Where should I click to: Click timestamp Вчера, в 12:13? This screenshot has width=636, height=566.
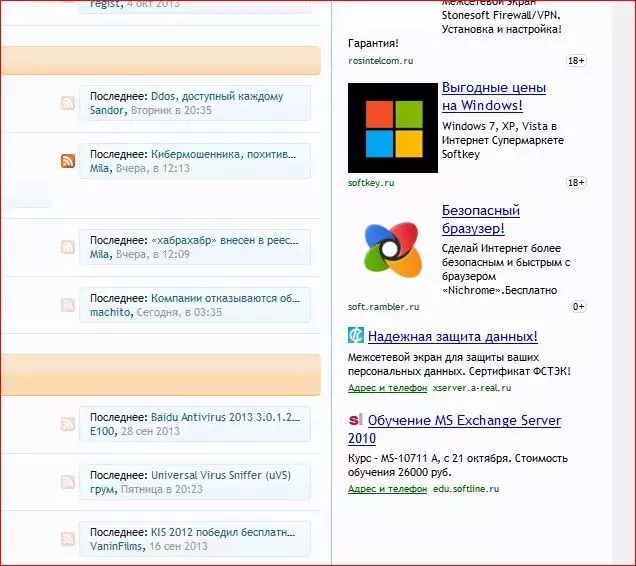[x=153, y=168]
